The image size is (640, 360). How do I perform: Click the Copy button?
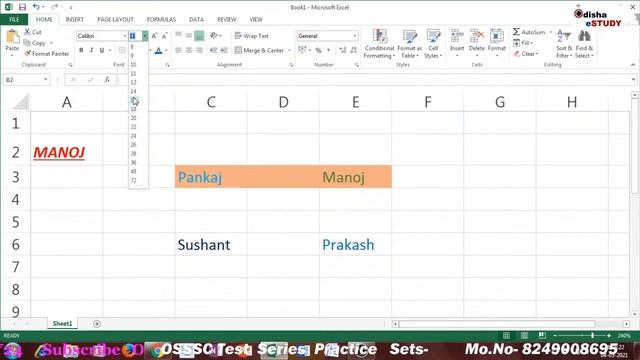pos(35,43)
